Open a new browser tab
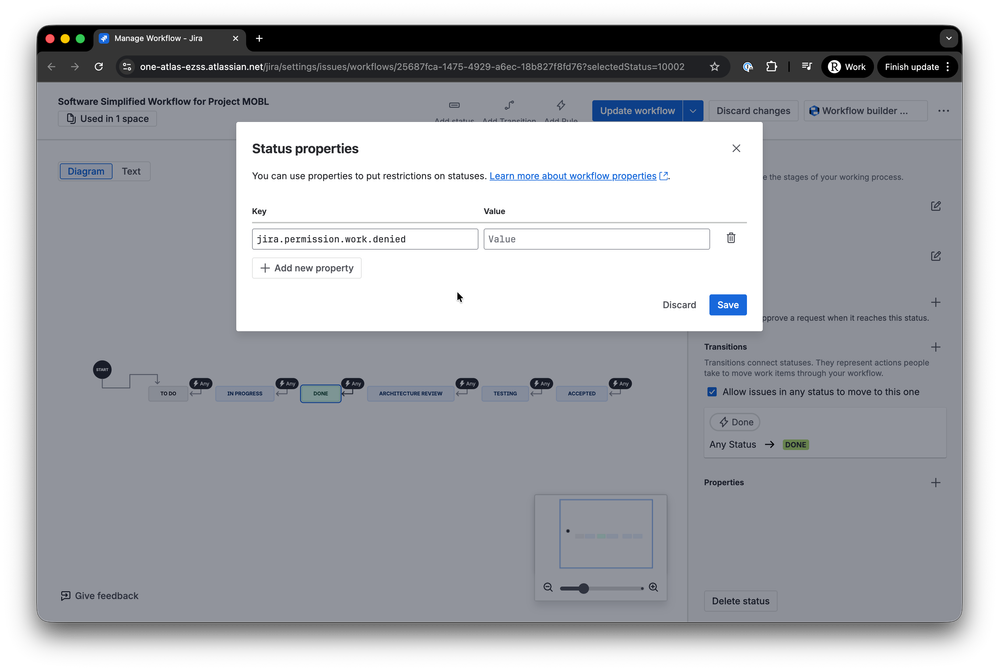 click(259, 38)
